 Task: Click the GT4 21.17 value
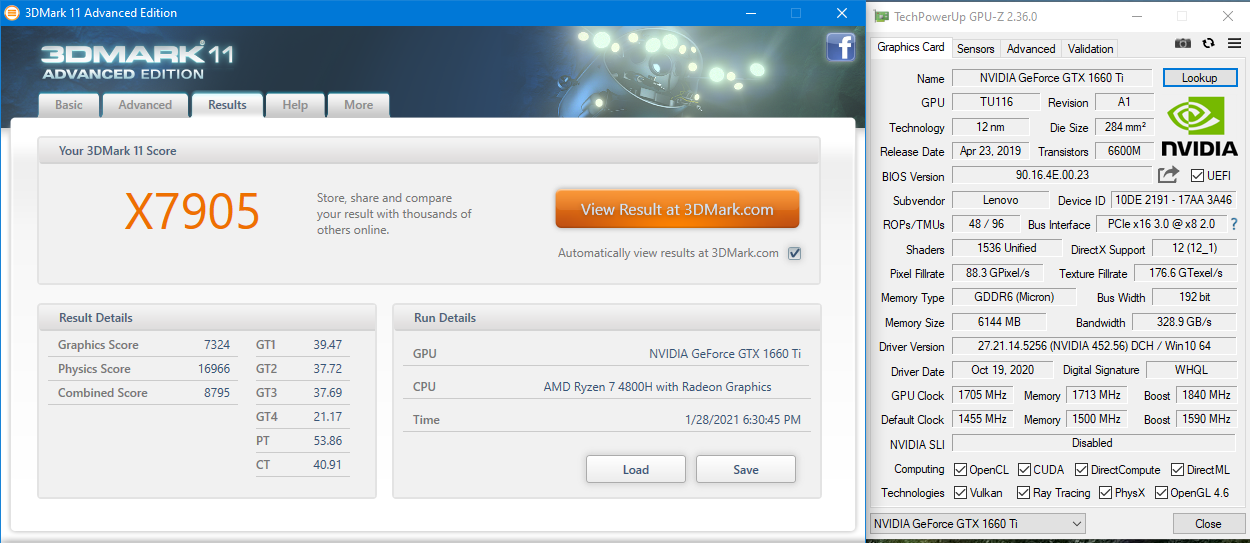[x=327, y=417]
